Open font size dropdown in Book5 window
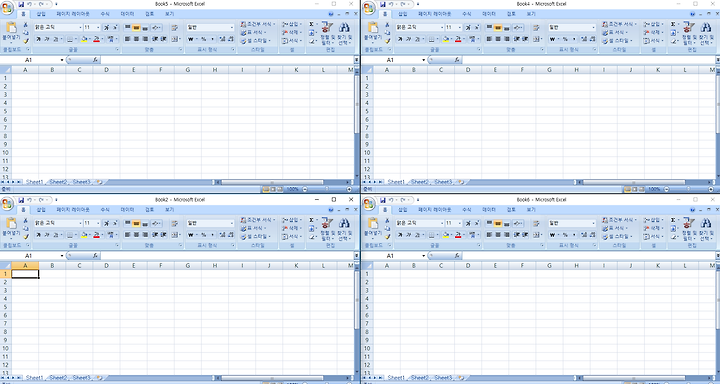Screen dimensions: 720x384 98,28
